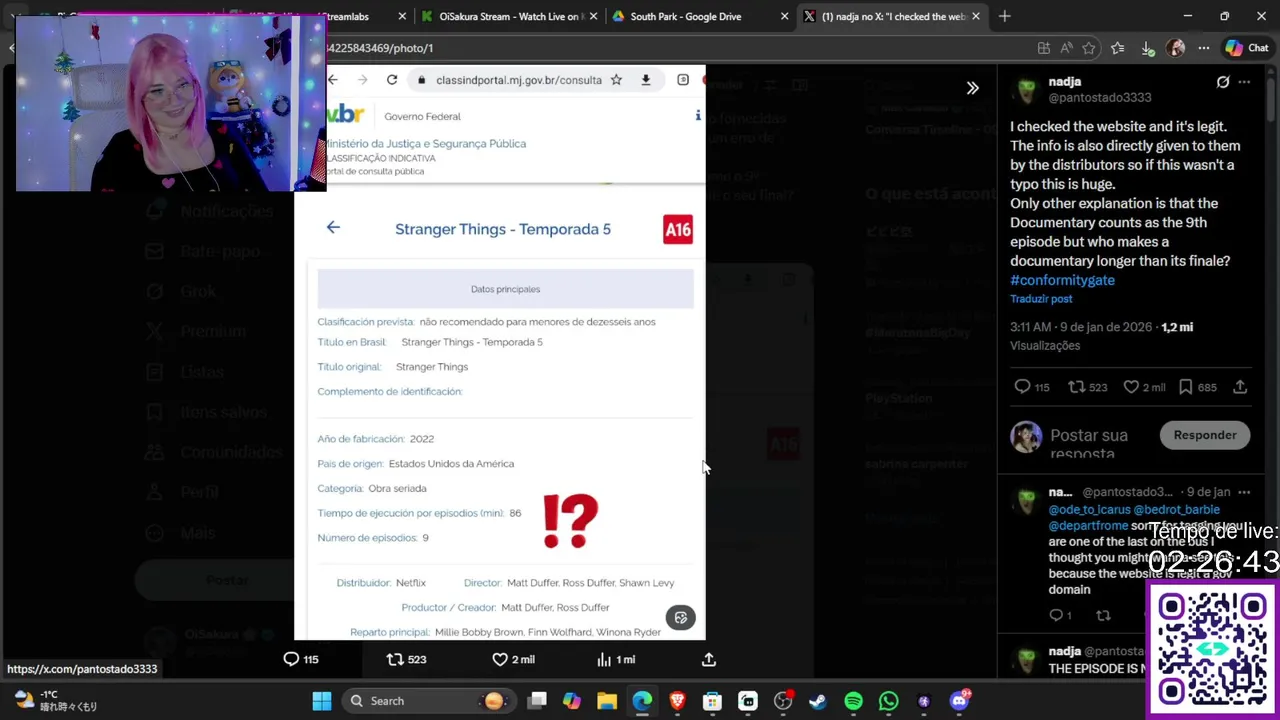Viewport: 1280px width, 720px height.
Task: Click the share icon in the right panel
Action: coord(1240,387)
